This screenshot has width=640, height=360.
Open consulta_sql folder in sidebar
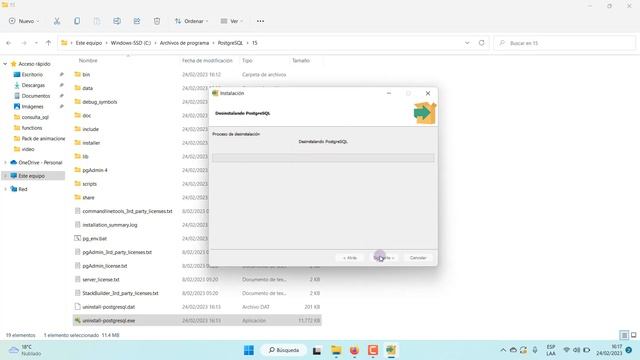[x=35, y=117]
